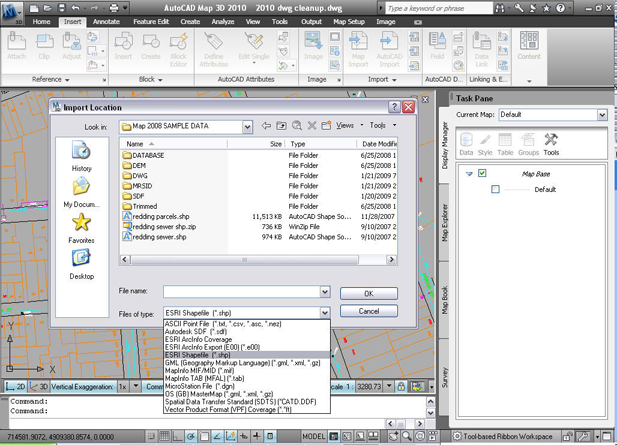Open the Data menu in Task Pane

pos(466,144)
